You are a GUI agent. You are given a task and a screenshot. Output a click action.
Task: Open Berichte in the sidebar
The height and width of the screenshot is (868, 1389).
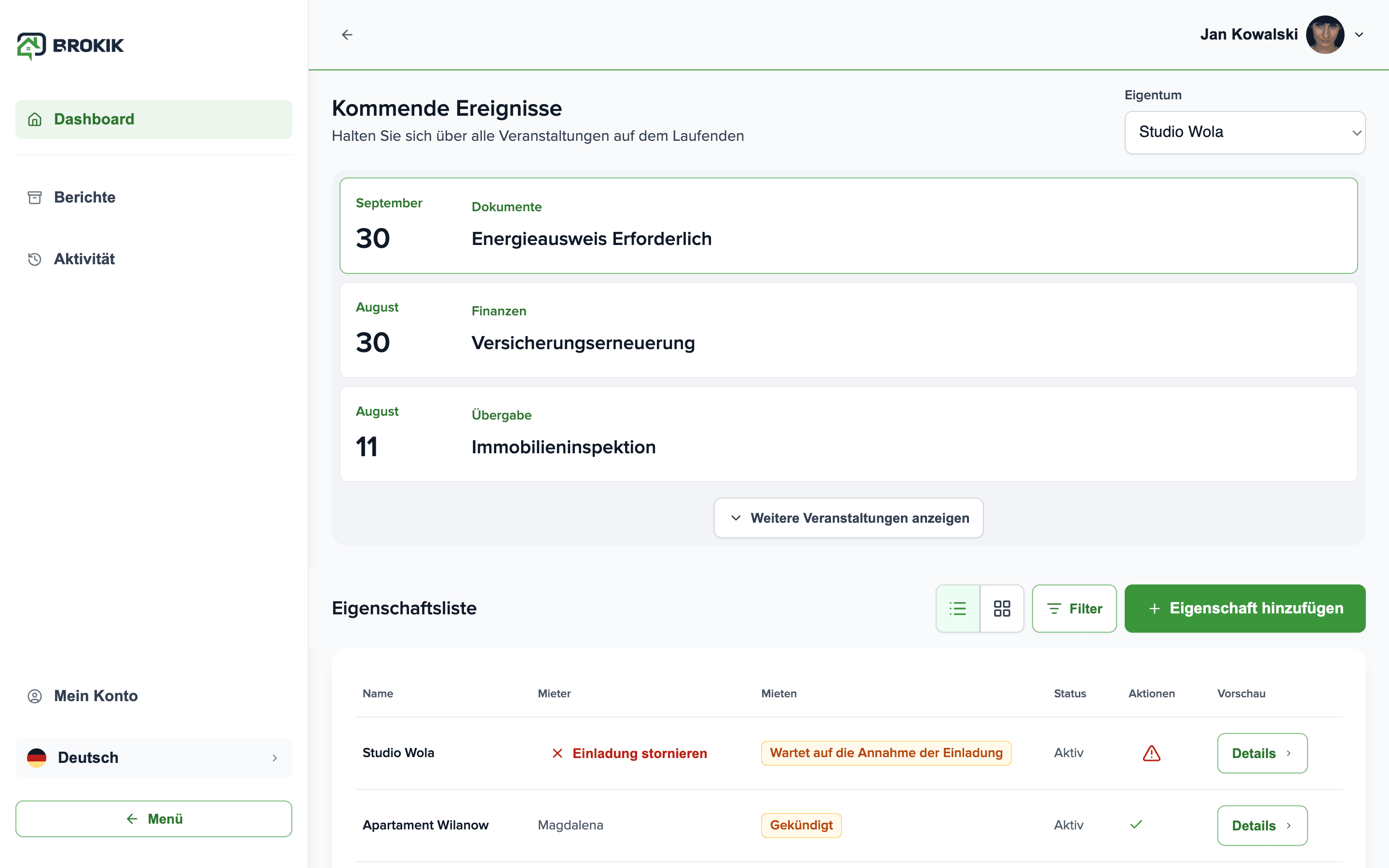point(154,198)
